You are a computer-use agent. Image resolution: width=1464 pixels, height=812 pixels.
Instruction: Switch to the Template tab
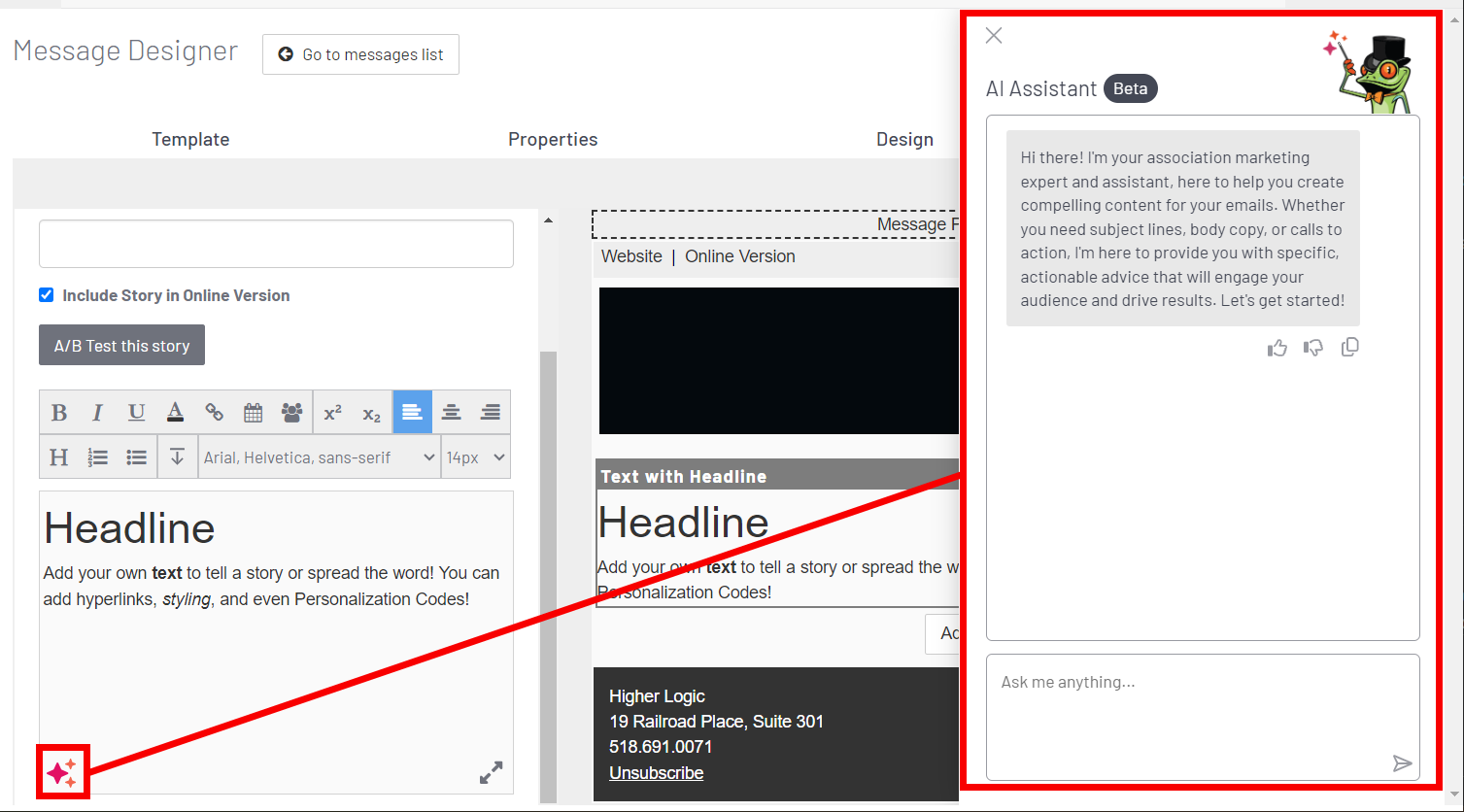click(x=190, y=140)
